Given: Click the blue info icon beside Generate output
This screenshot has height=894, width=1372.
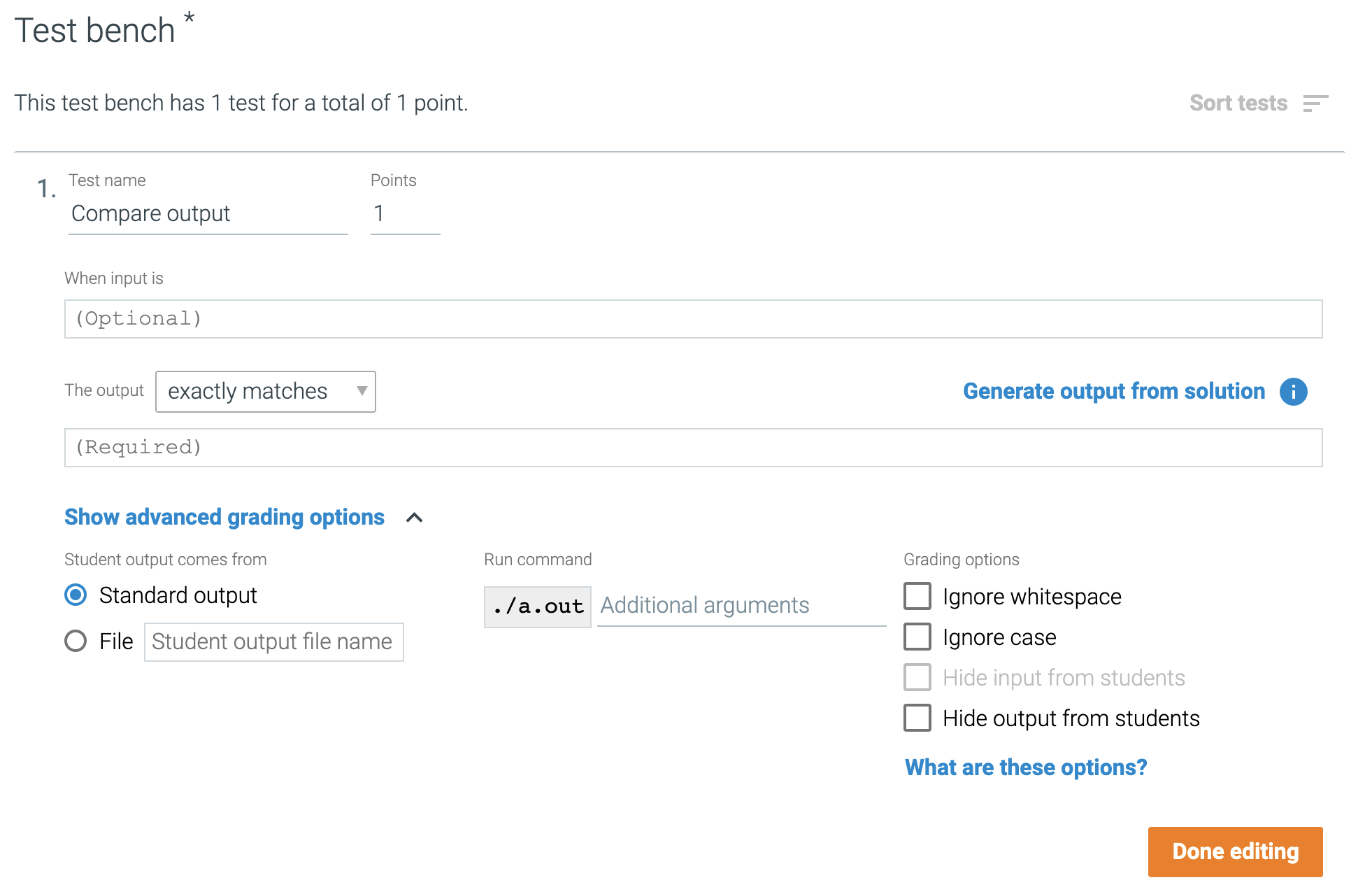Looking at the screenshot, I should [x=1293, y=392].
